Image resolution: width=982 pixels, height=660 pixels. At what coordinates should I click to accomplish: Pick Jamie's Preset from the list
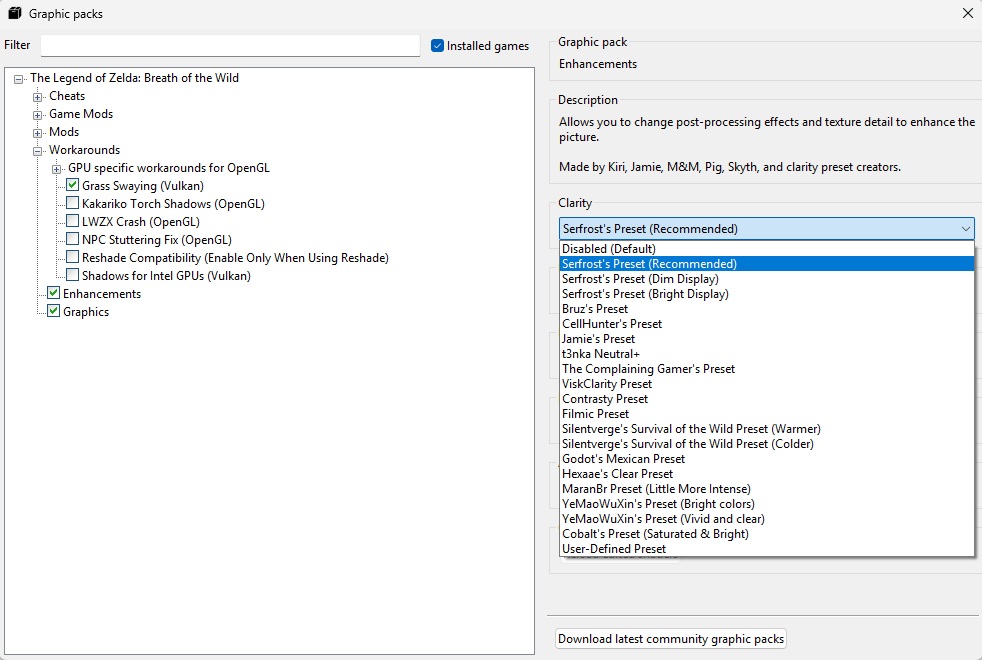tap(767, 339)
